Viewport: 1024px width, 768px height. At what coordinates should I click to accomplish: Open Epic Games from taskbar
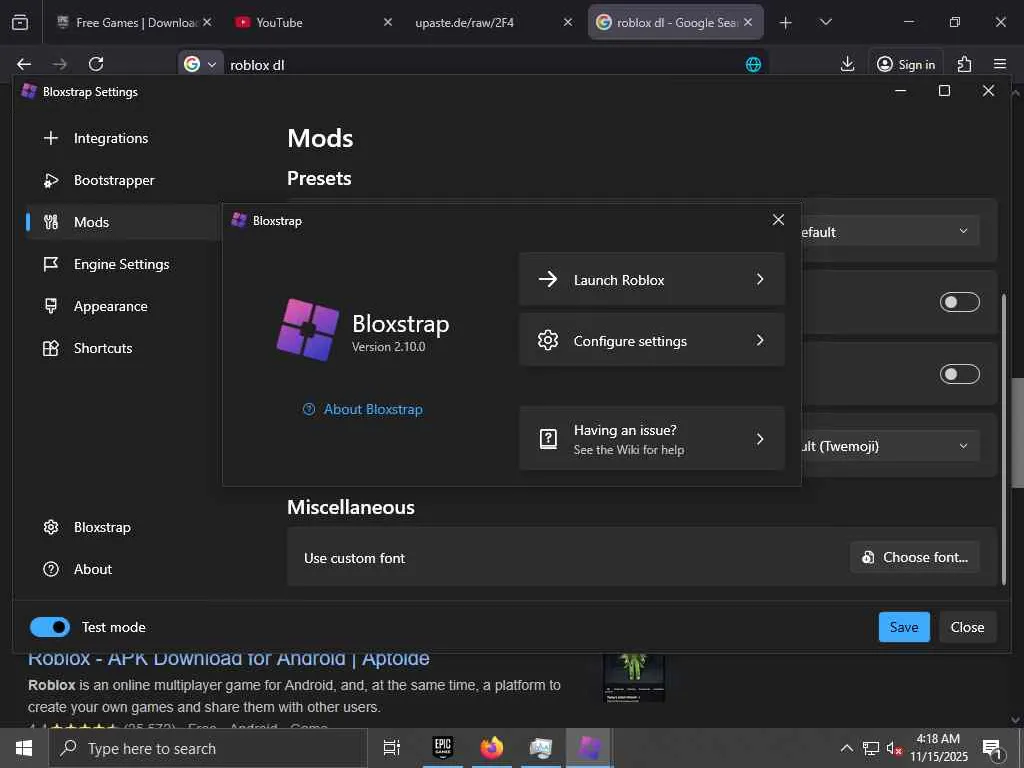point(443,748)
